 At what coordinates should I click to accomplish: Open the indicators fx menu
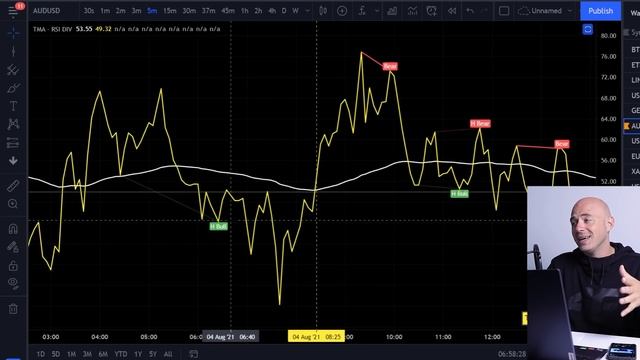[x=362, y=11]
